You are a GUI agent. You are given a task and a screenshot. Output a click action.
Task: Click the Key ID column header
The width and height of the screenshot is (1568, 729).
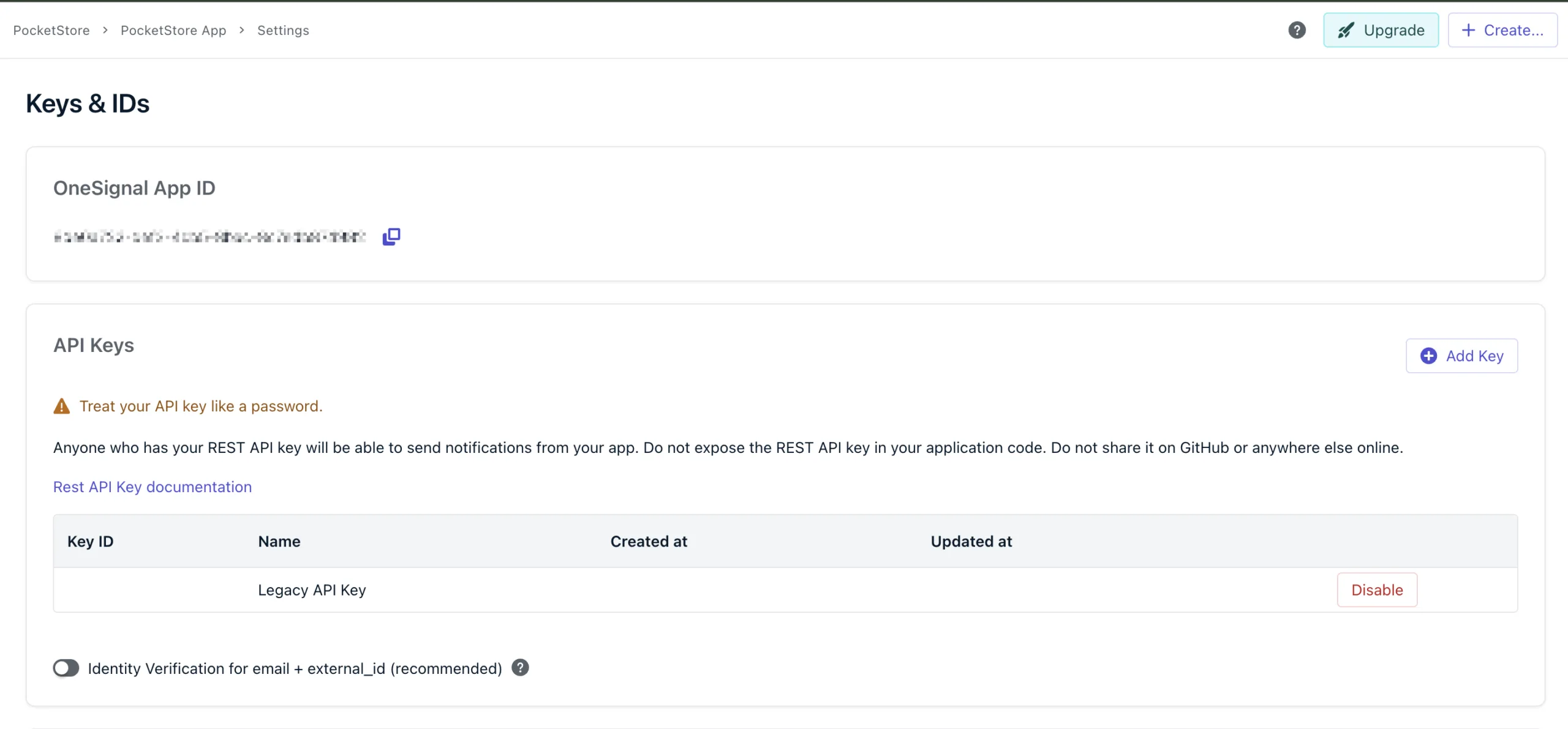(x=91, y=542)
